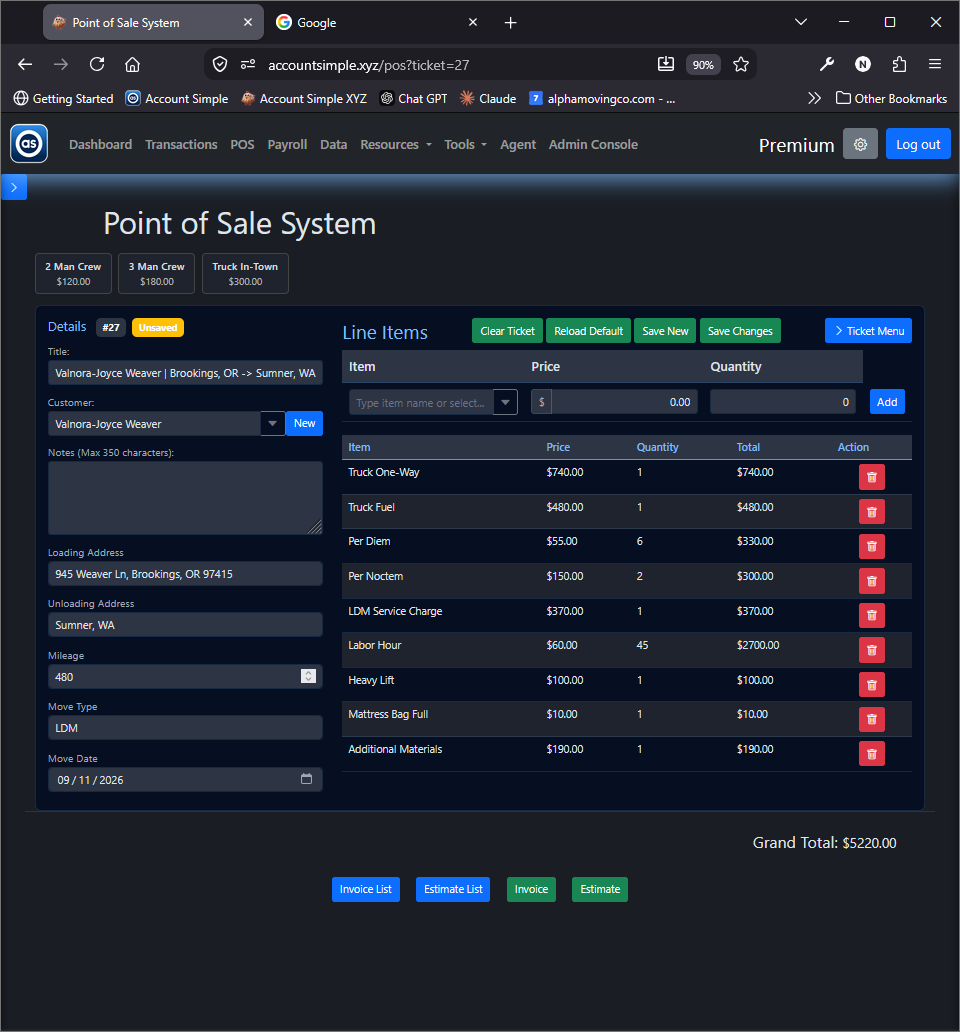Click the Clear Ticket button
This screenshot has width=960, height=1032.
(x=507, y=331)
